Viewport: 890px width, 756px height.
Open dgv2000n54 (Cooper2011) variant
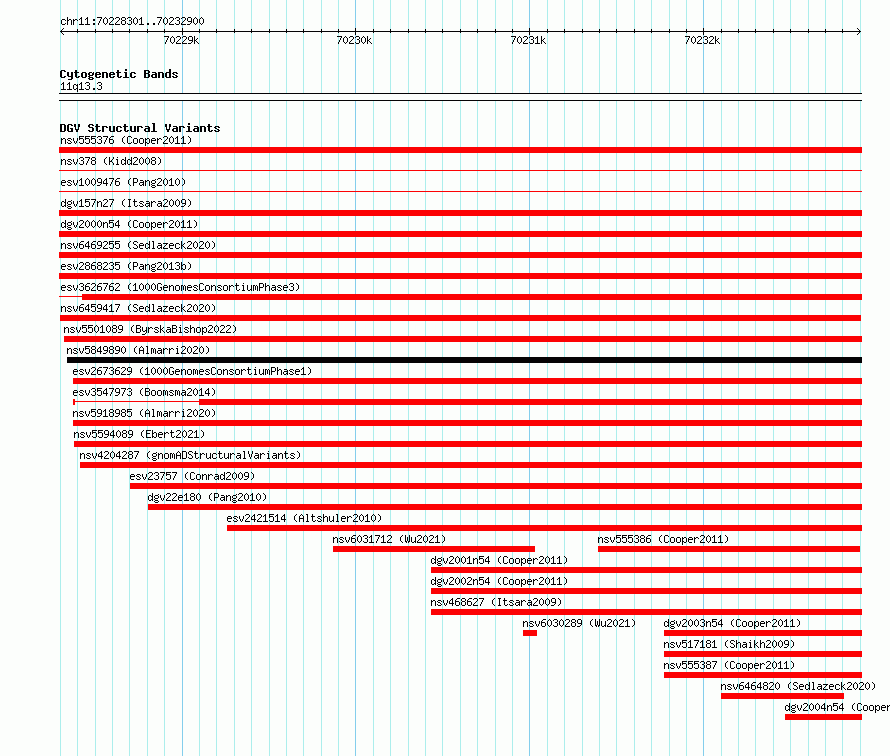pyautogui.click(x=129, y=224)
